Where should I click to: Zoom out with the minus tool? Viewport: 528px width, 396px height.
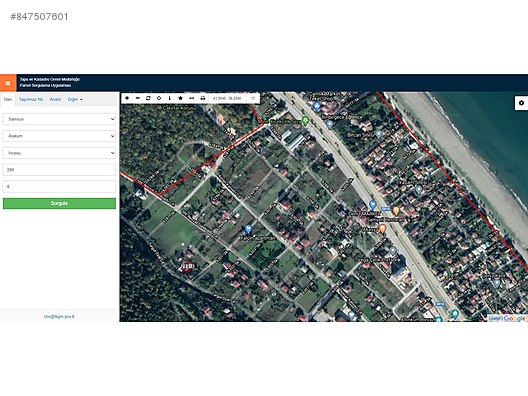(x=137, y=98)
